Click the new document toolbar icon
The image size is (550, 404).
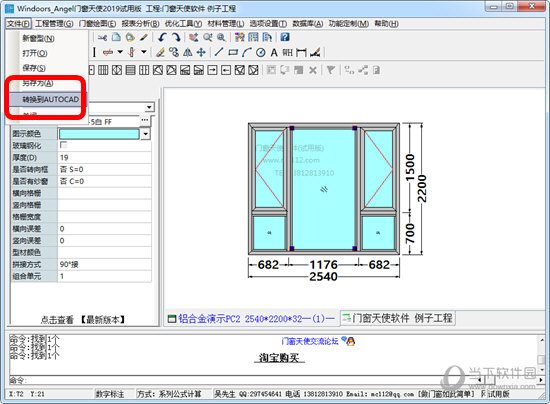point(116,37)
